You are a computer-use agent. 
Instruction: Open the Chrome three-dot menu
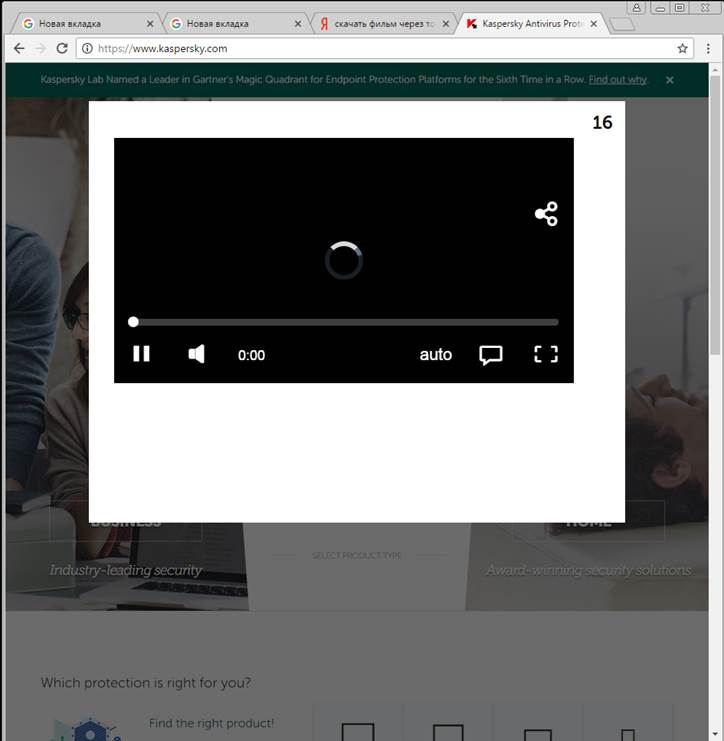708,48
